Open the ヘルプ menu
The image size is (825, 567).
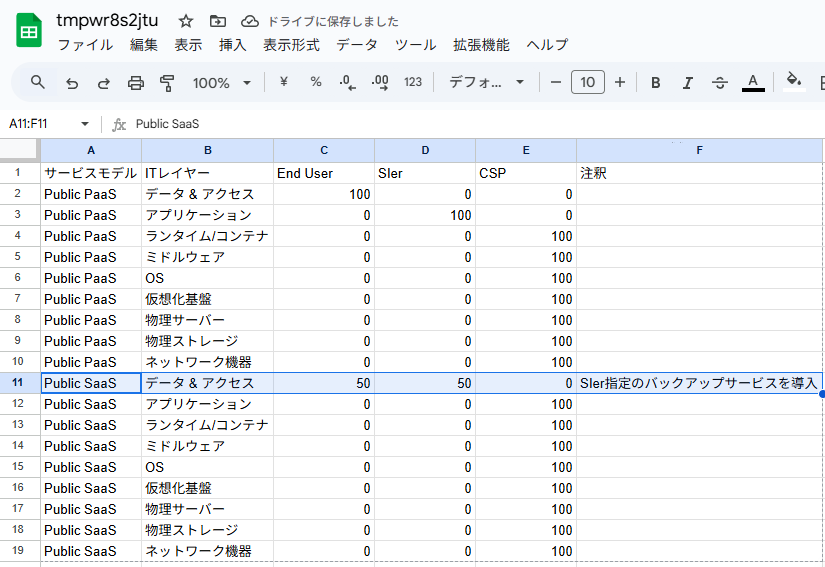pos(547,45)
